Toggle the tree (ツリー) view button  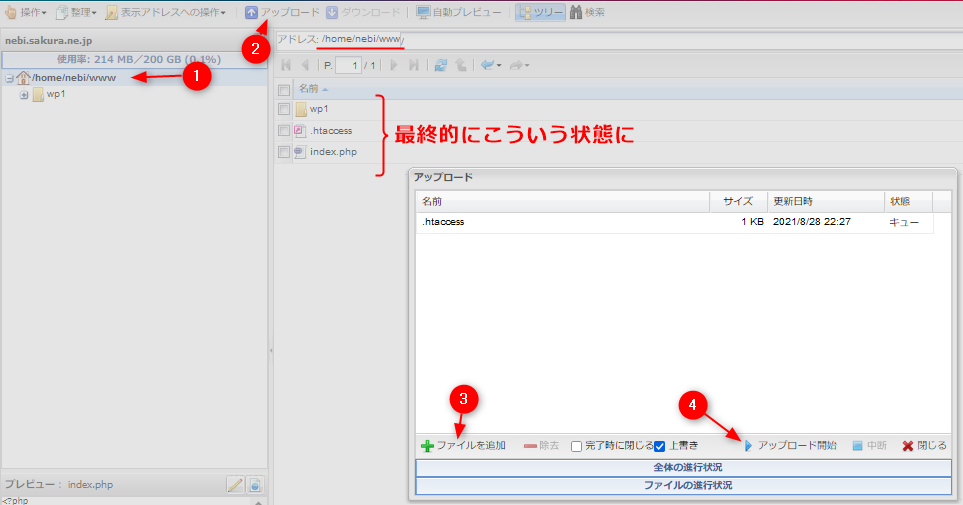pyautogui.click(x=540, y=13)
